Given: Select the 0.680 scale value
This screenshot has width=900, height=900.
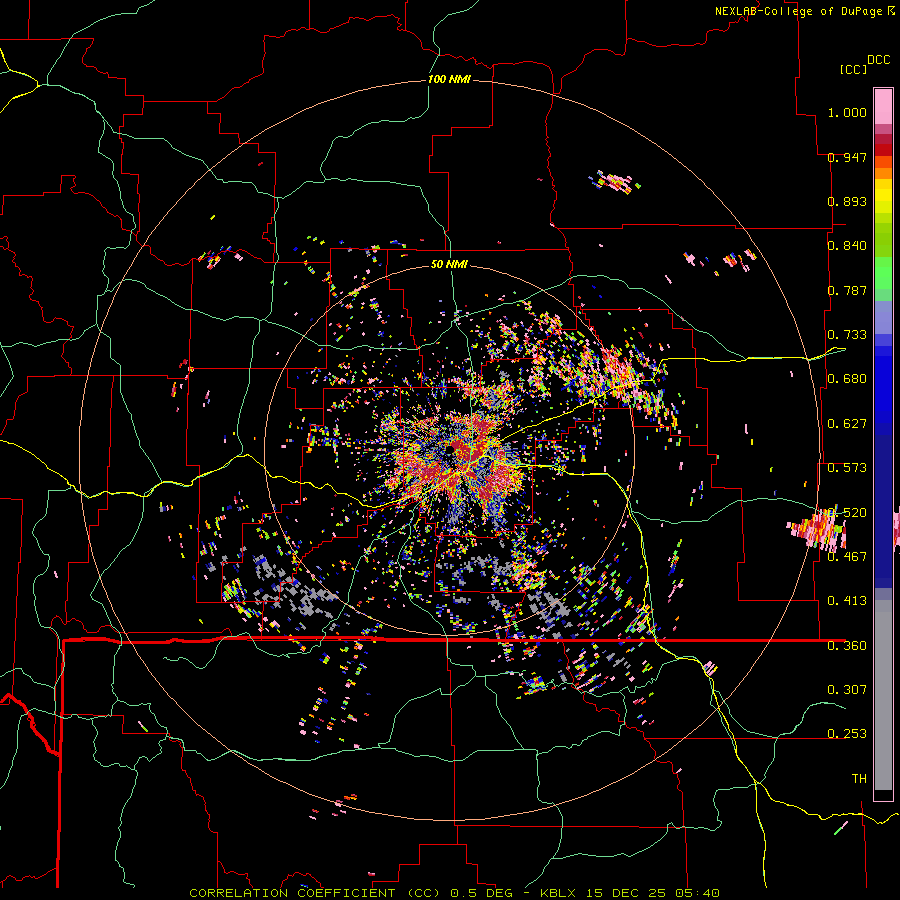Looking at the screenshot, I should pos(847,379).
